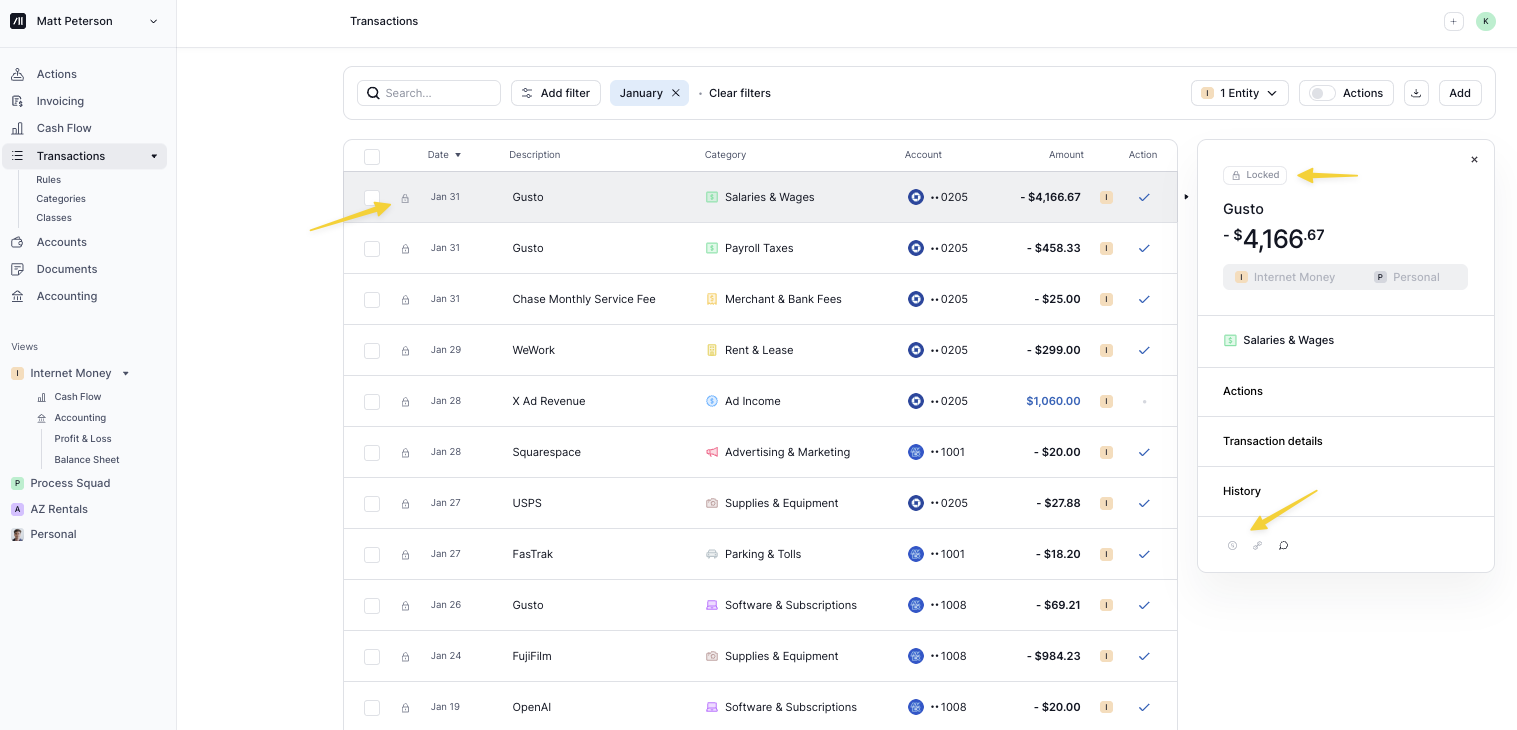Go to Invoicing in the sidebar

[x=60, y=101]
